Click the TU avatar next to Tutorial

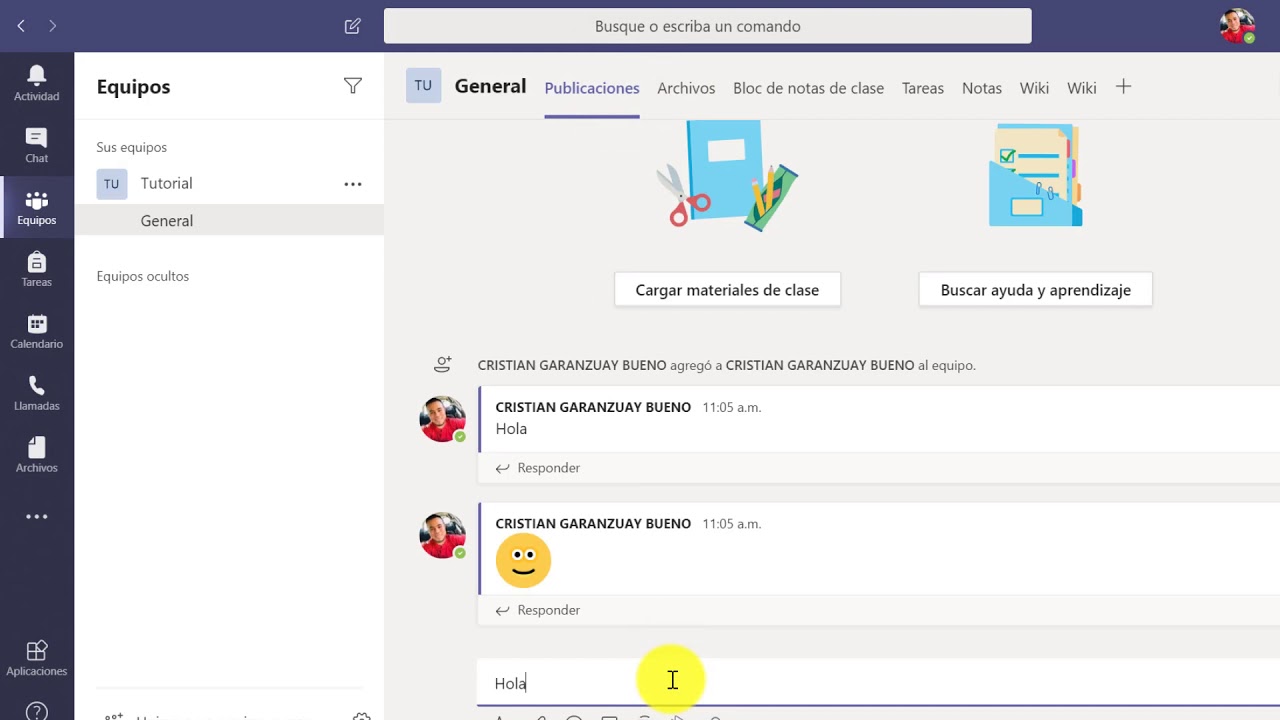coord(111,184)
